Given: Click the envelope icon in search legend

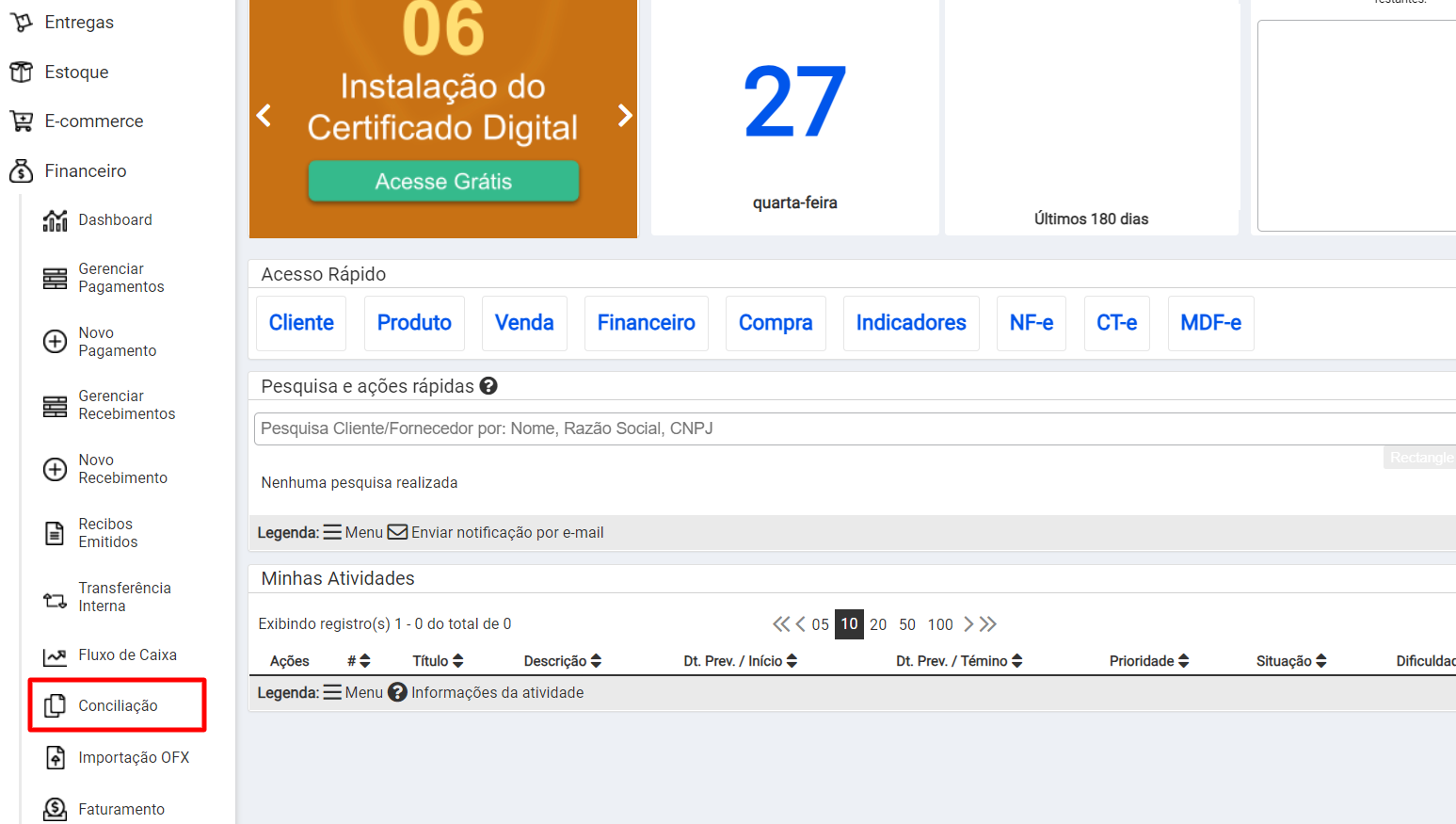Looking at the screenshot, I should point(398,532).
